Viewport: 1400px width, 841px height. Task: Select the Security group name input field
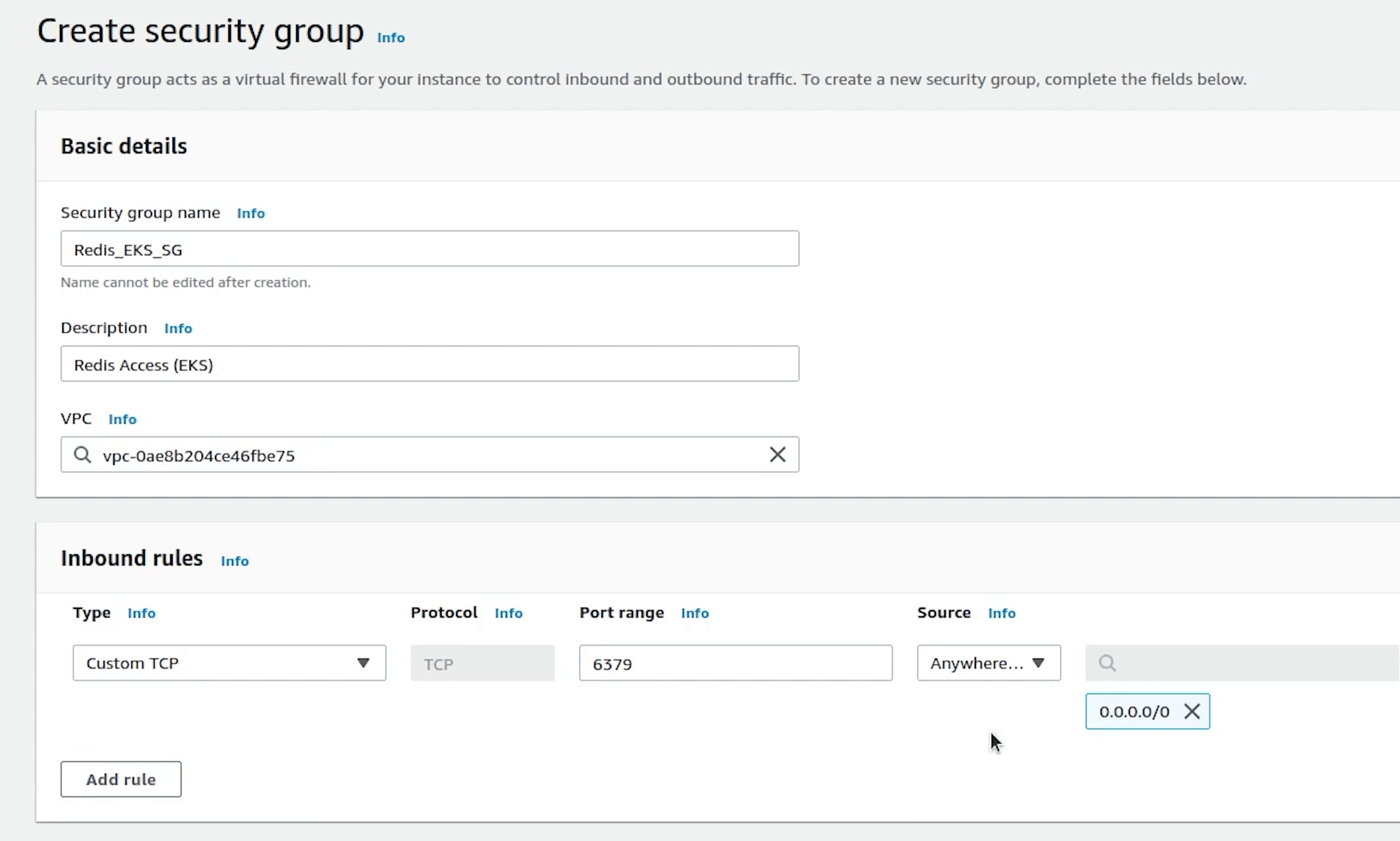click(429, 249)
